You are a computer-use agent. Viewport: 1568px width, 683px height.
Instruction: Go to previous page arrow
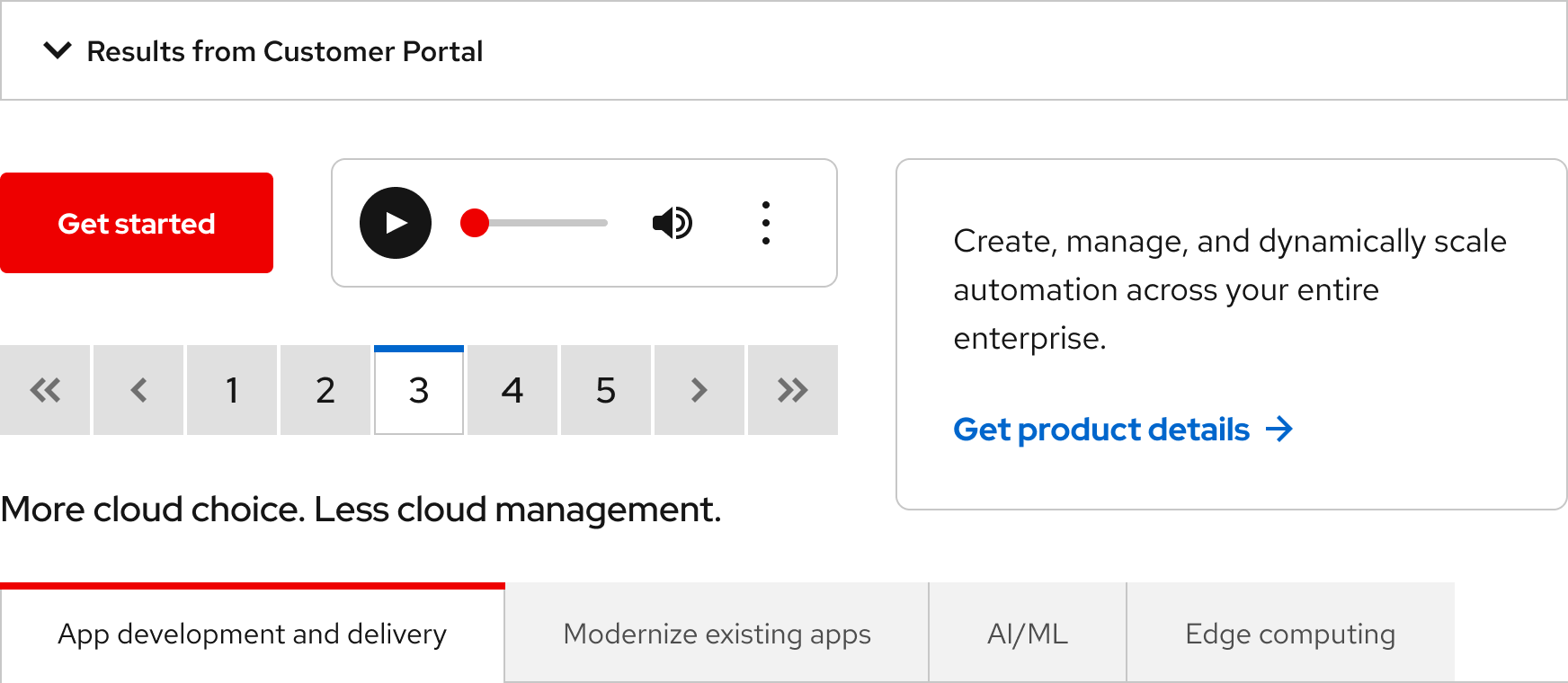[x=138, y=390]
